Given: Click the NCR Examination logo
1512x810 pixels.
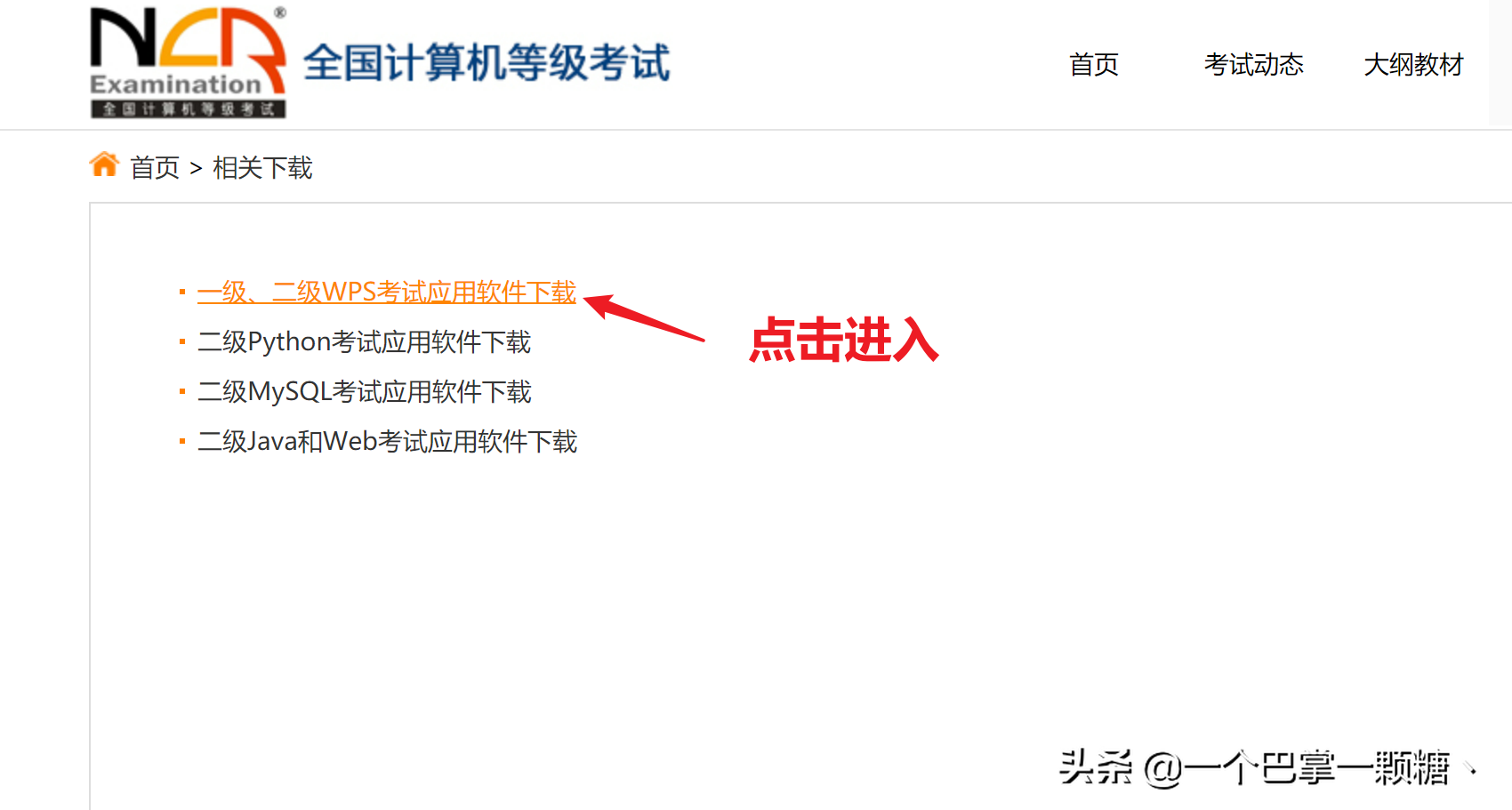Looking at the screenshot, I should pos(188,62).
